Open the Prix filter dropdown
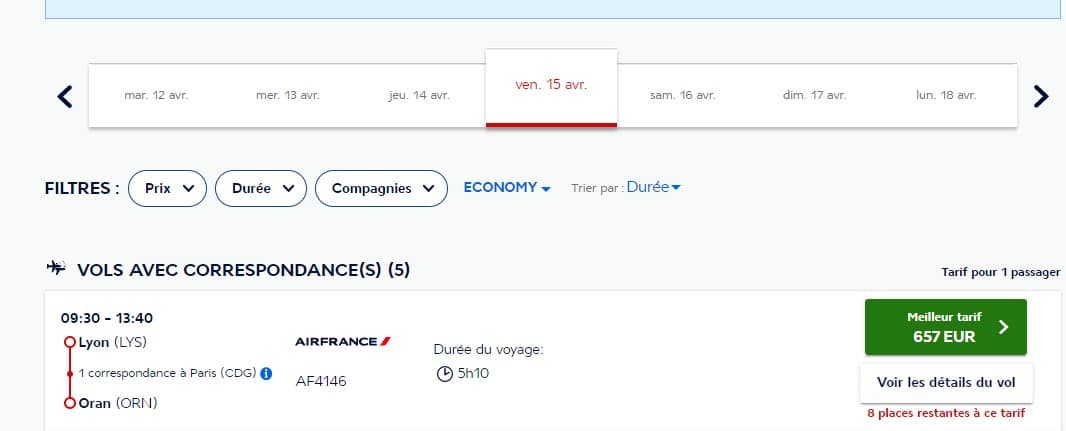Viewport: 1066px width, 431px height. pyautogui.click(x=167, y=188)
